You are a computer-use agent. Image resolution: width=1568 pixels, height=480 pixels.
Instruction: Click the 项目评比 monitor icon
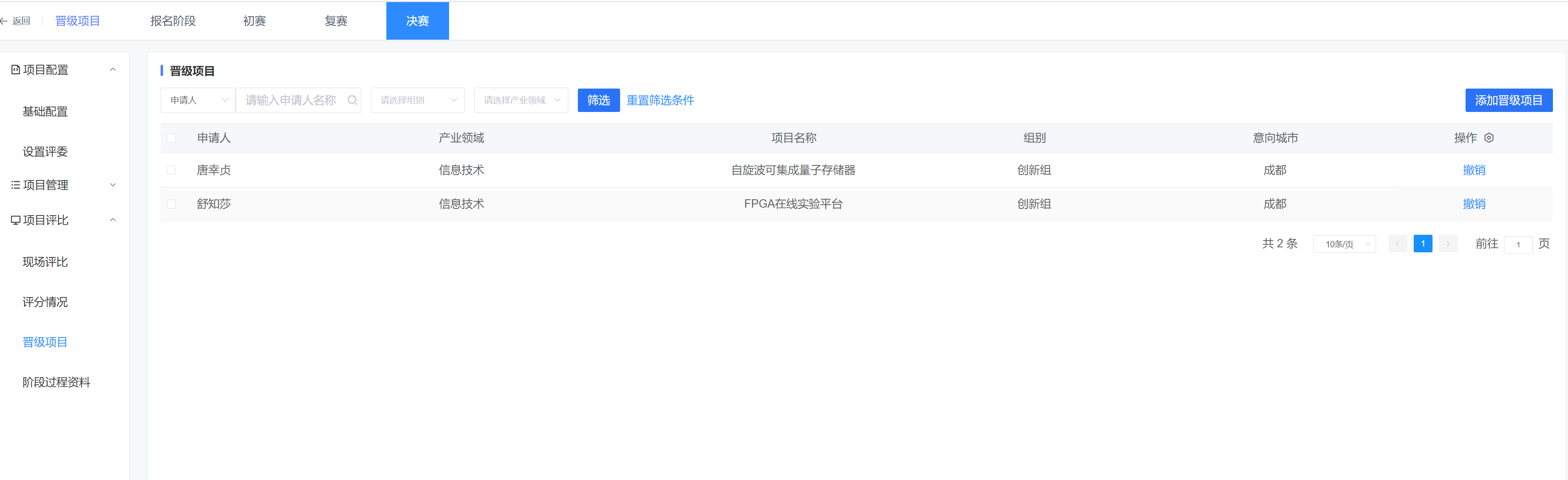(x=15, y=220)
